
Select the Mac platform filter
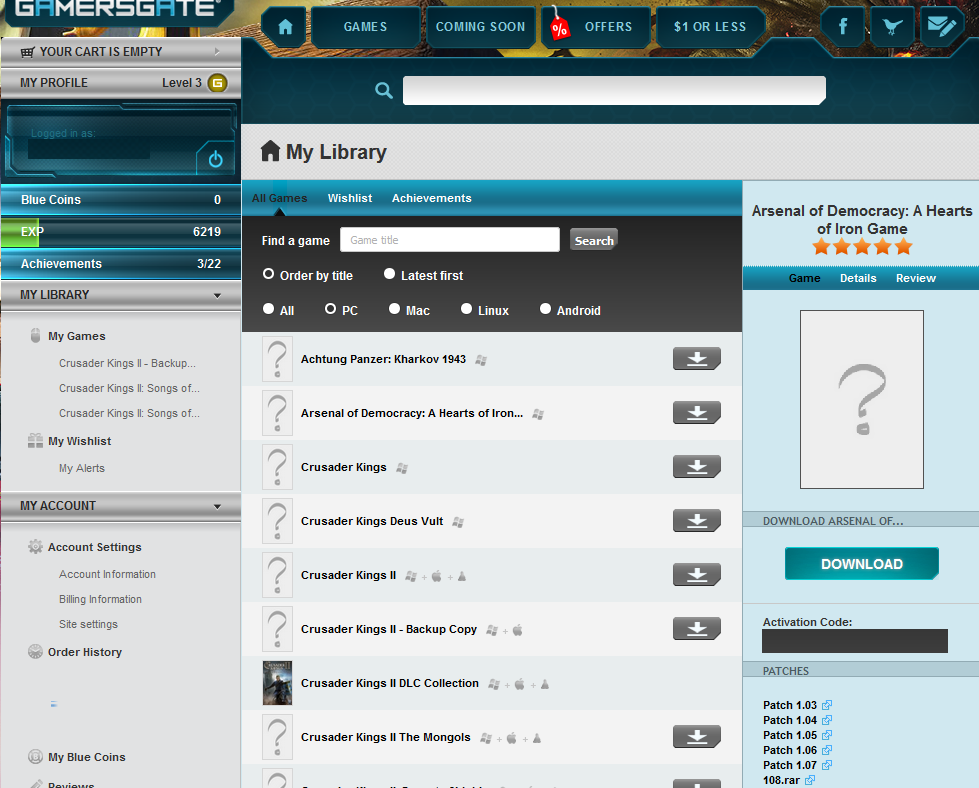pyautogui.click(x=395, y=310)
